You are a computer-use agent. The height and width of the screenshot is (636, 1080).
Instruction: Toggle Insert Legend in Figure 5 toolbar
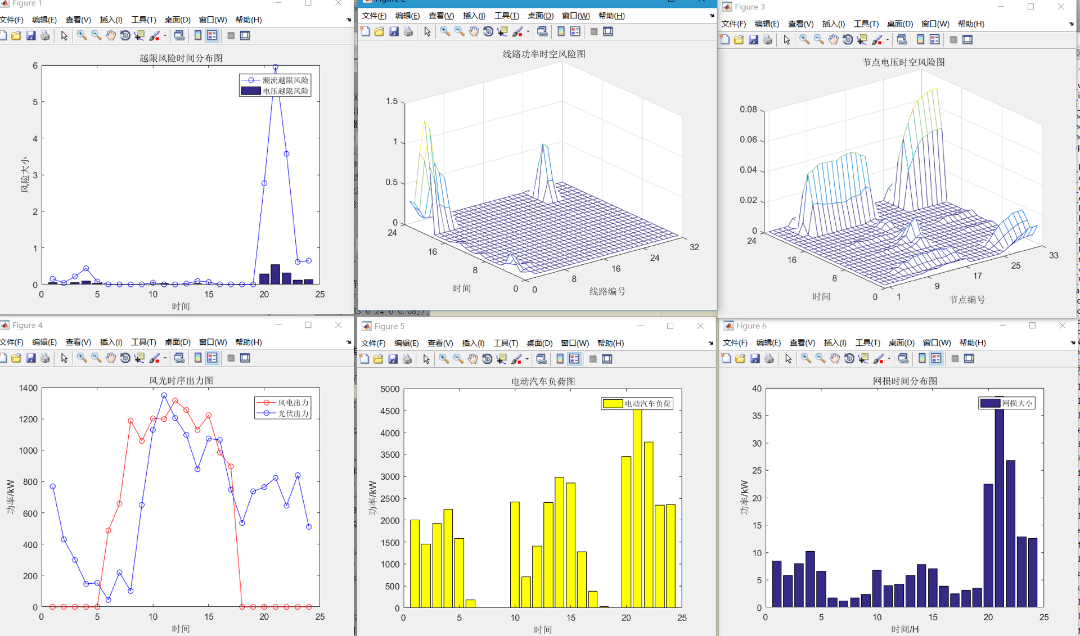point(574,358)
